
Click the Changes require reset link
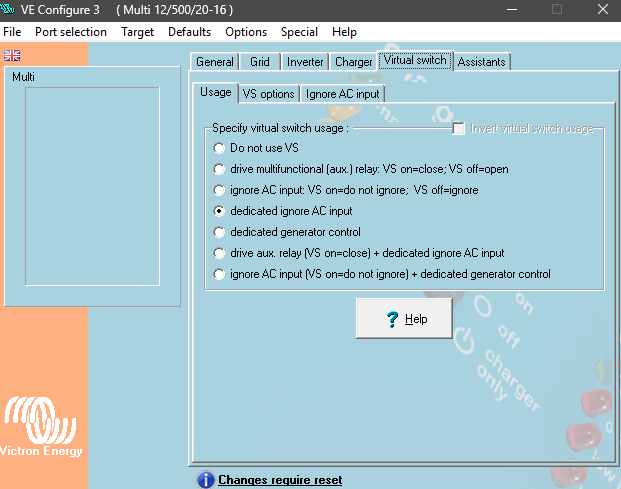point(280,480)
